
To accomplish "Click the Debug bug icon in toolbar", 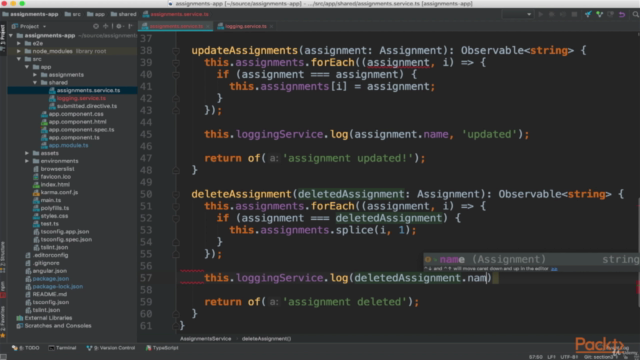I will point(551,14).
